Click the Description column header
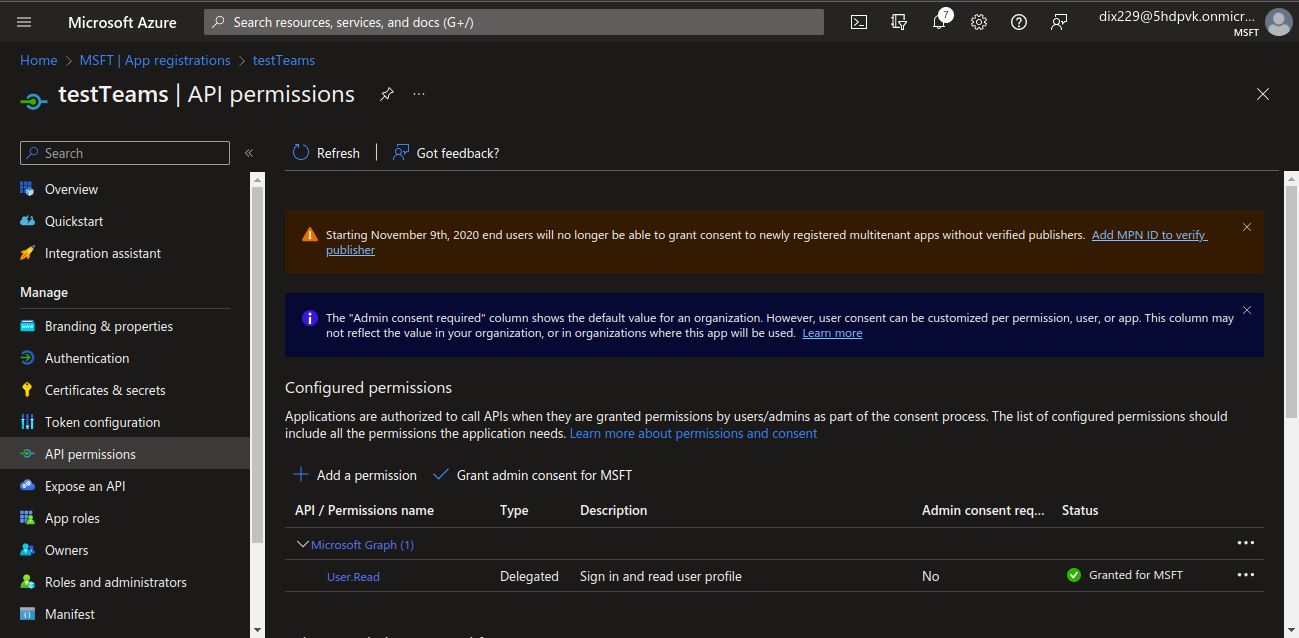This screenshot has height=638, width=1299. [x=613, y=510]
